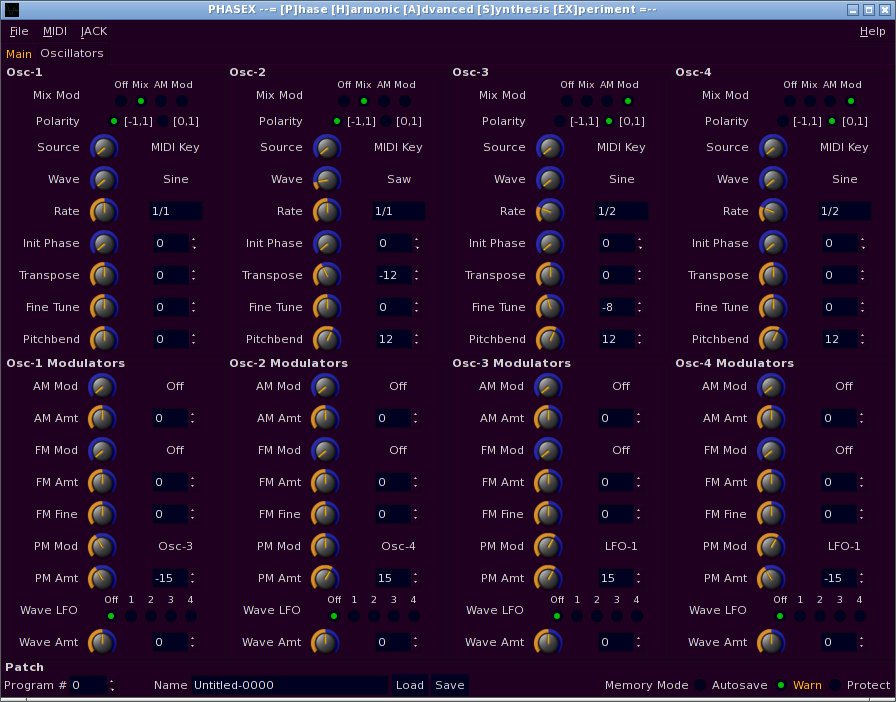
Task: Select Protect memory mode
Action: [835, 685]
